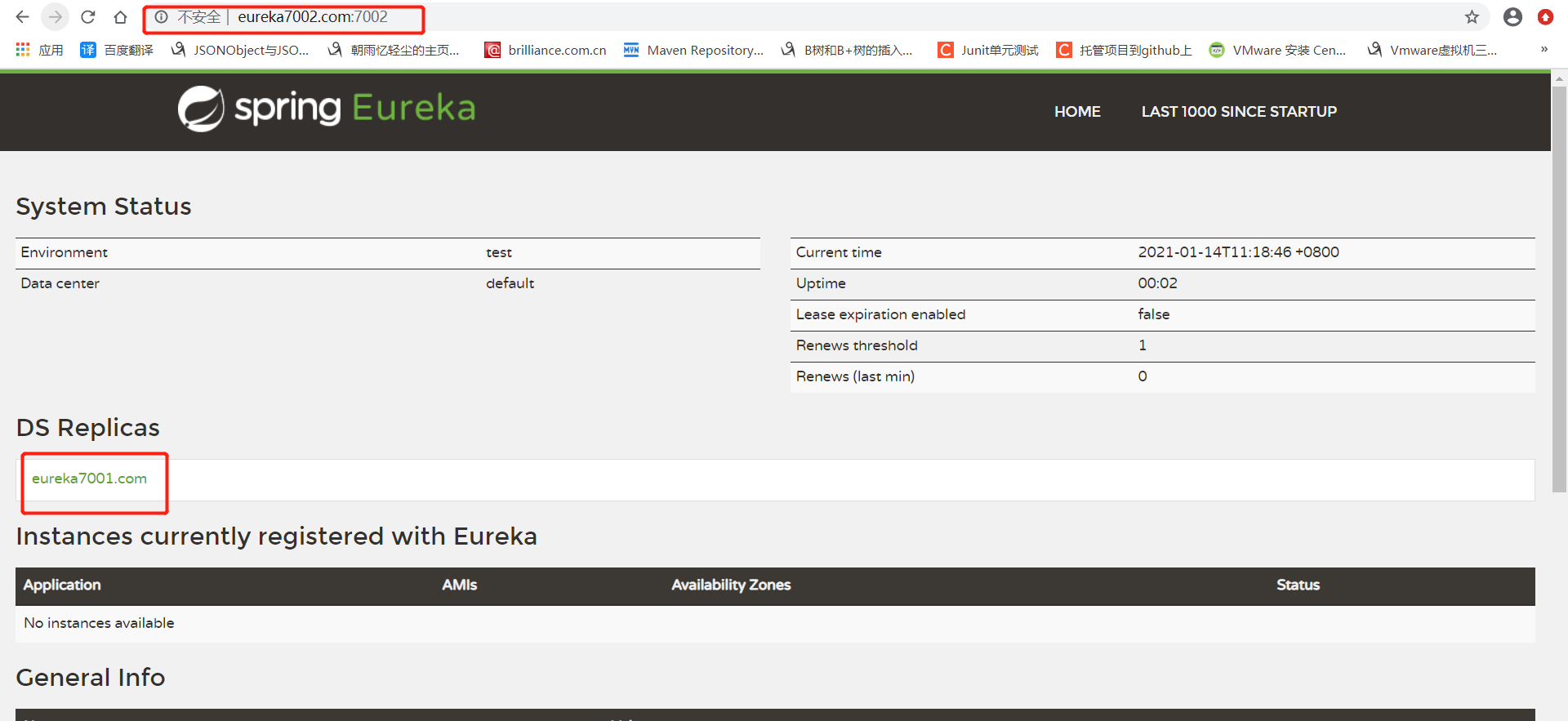
Task: Click the General Info heading
Action: pos(91,678)
